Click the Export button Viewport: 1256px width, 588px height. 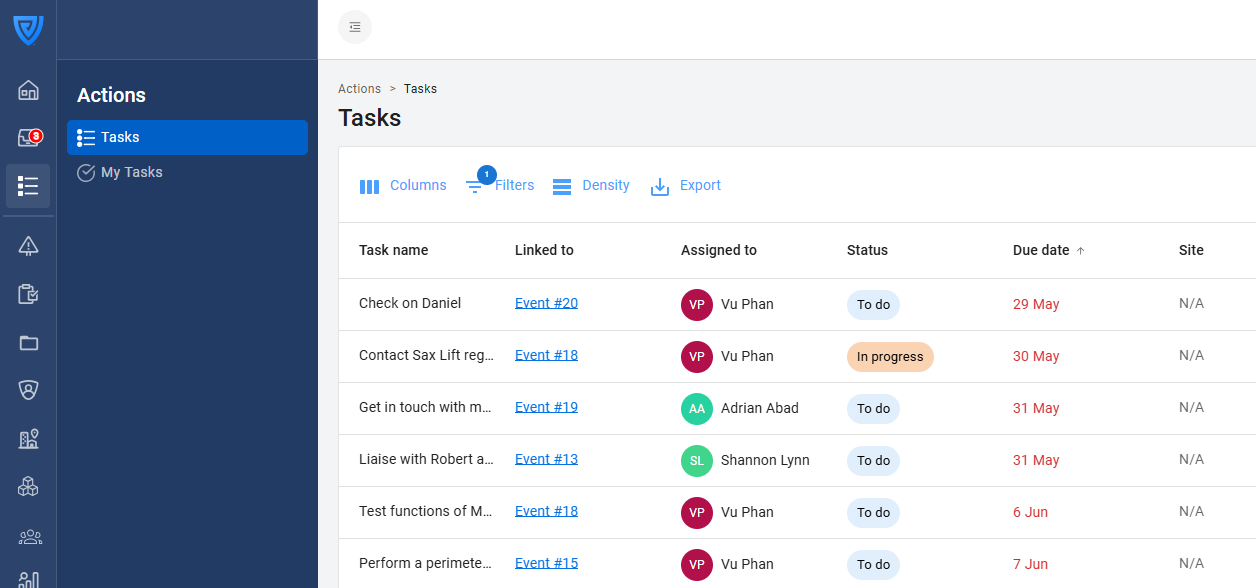click(686, 186)
